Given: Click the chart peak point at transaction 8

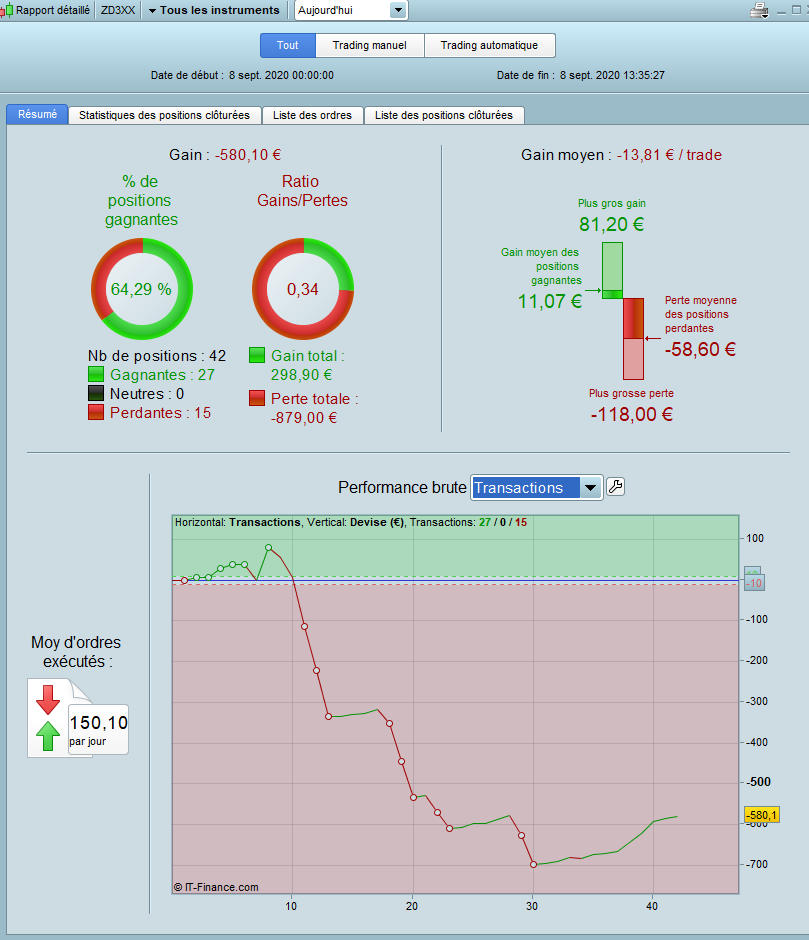Looking at the screenshot, I should (269, 547).
